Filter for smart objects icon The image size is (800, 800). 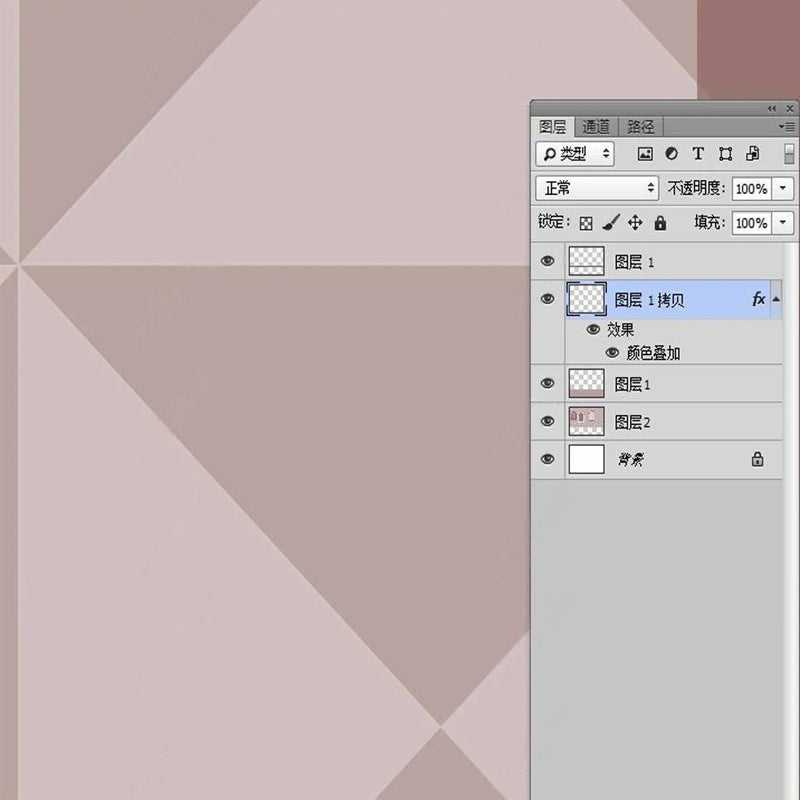click(x=752, y=154)
